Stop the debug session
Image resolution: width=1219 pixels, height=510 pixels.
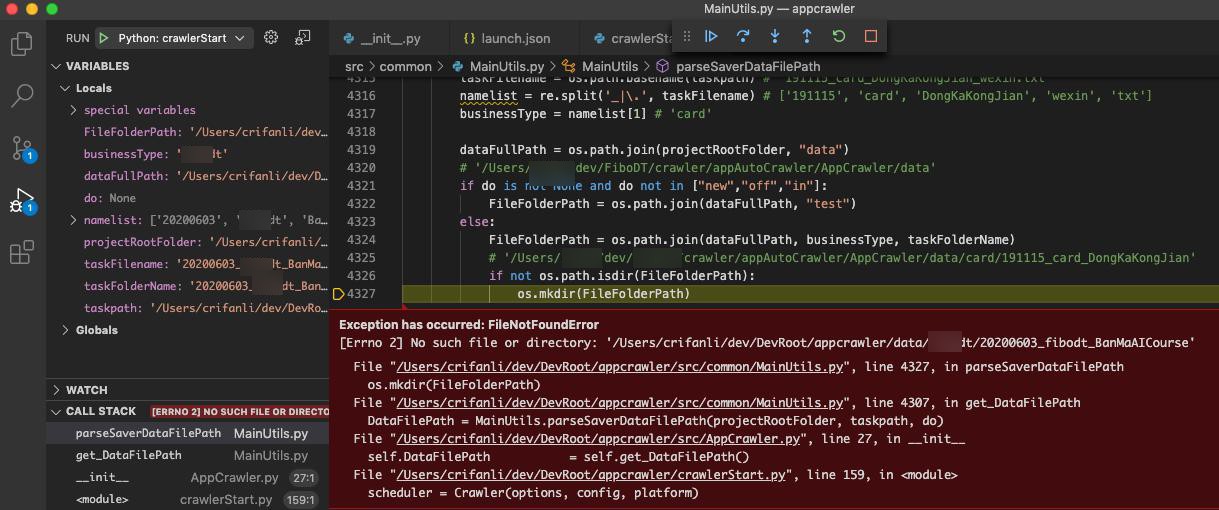point(871,36)
